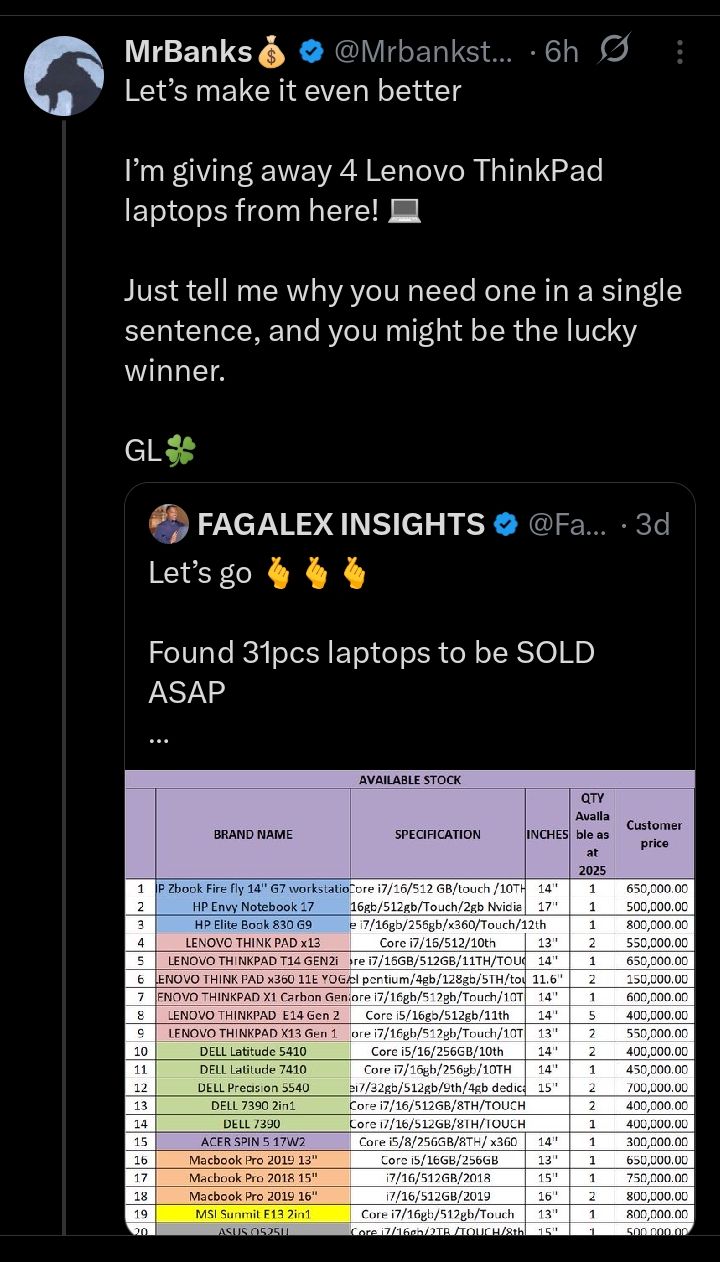This screenshot has height=1262, width=720.
Task: Open MrBanks' profile picture
Action: [x=63, y=77]
